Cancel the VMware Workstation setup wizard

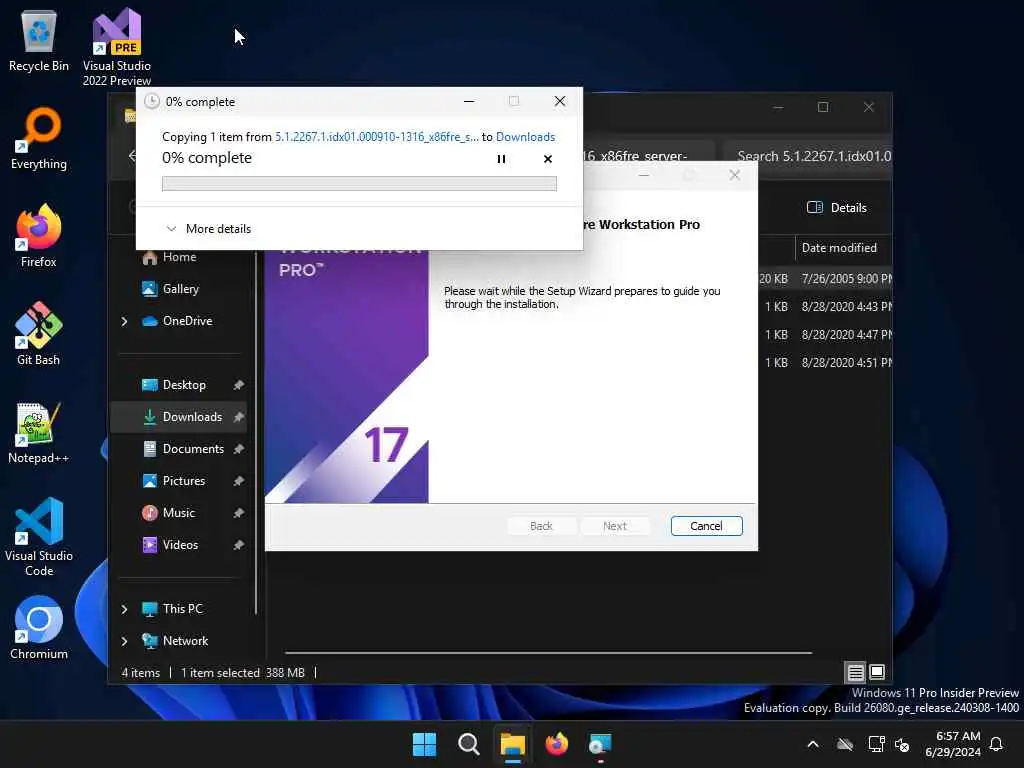coord(706,526)
